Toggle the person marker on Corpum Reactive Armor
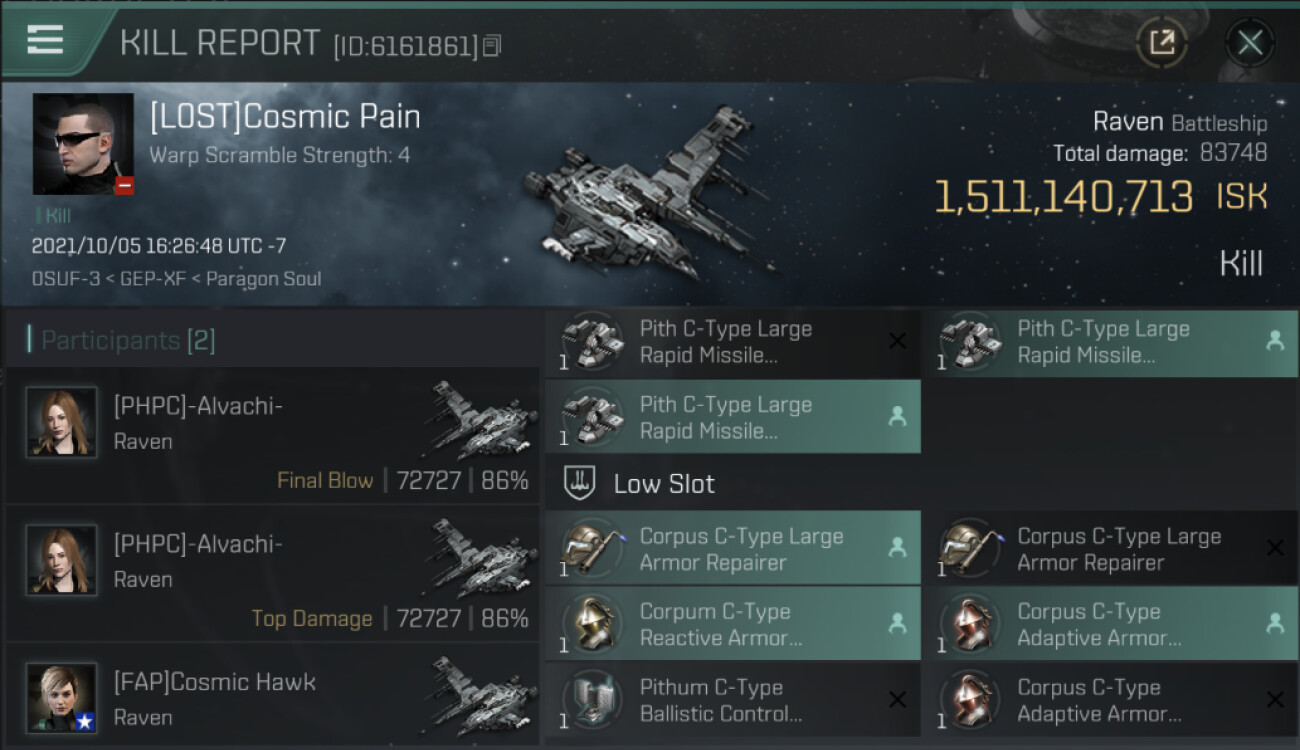 [x=897, y=623]
